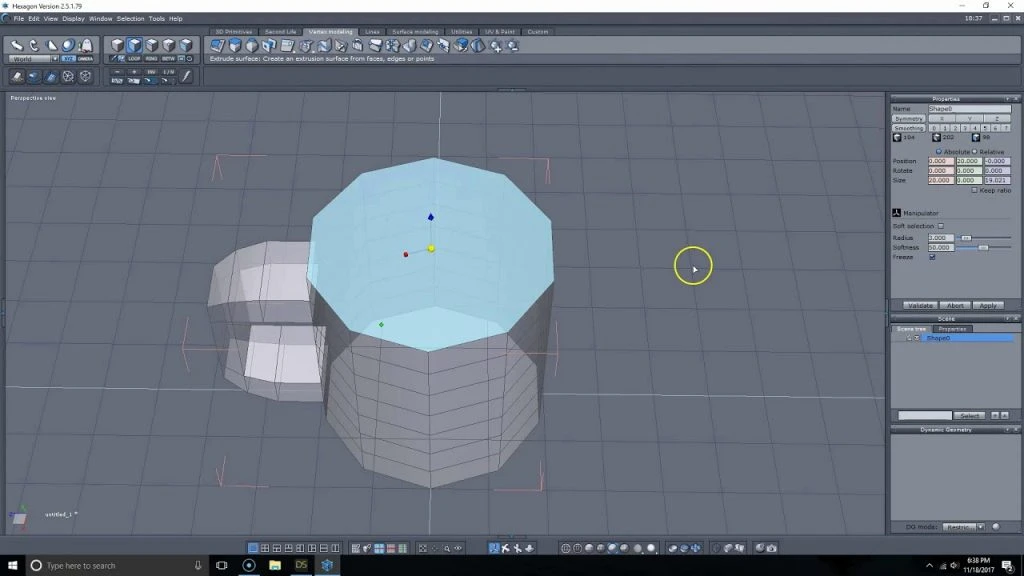Toggle the Soft selection checkbox

941,225
